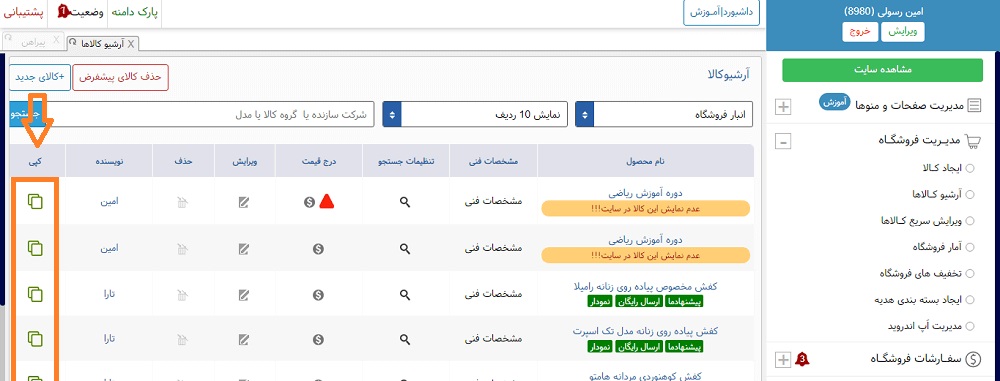Click the red notification bell beside سفارشات فروشگاه

pyautogui.click(x=802, y=359)
